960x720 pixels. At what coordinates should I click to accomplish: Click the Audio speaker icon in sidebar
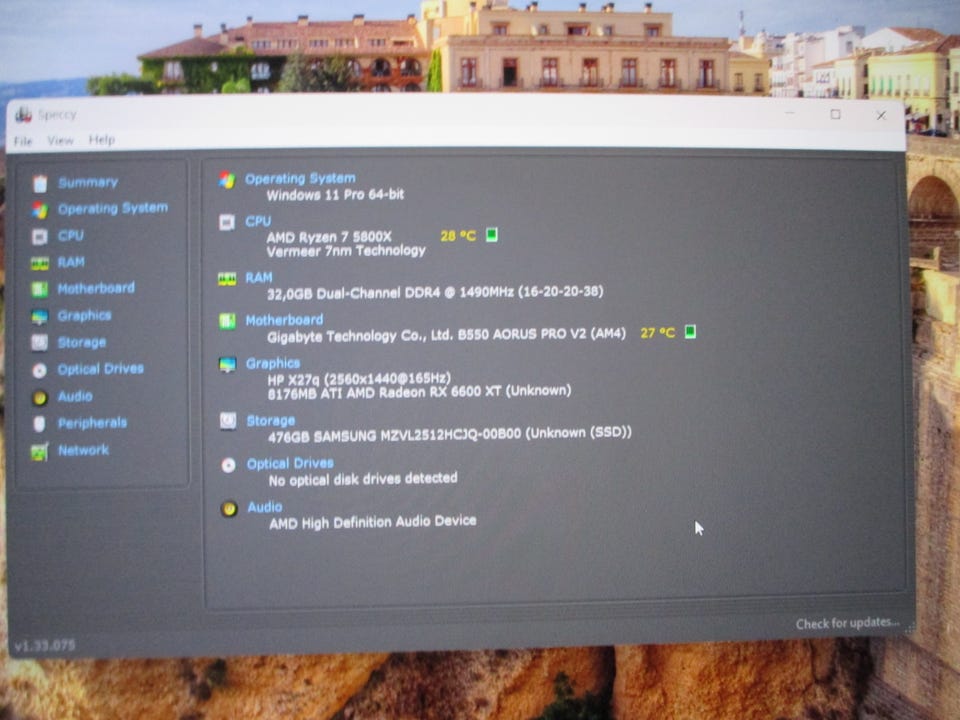point(40,397)
